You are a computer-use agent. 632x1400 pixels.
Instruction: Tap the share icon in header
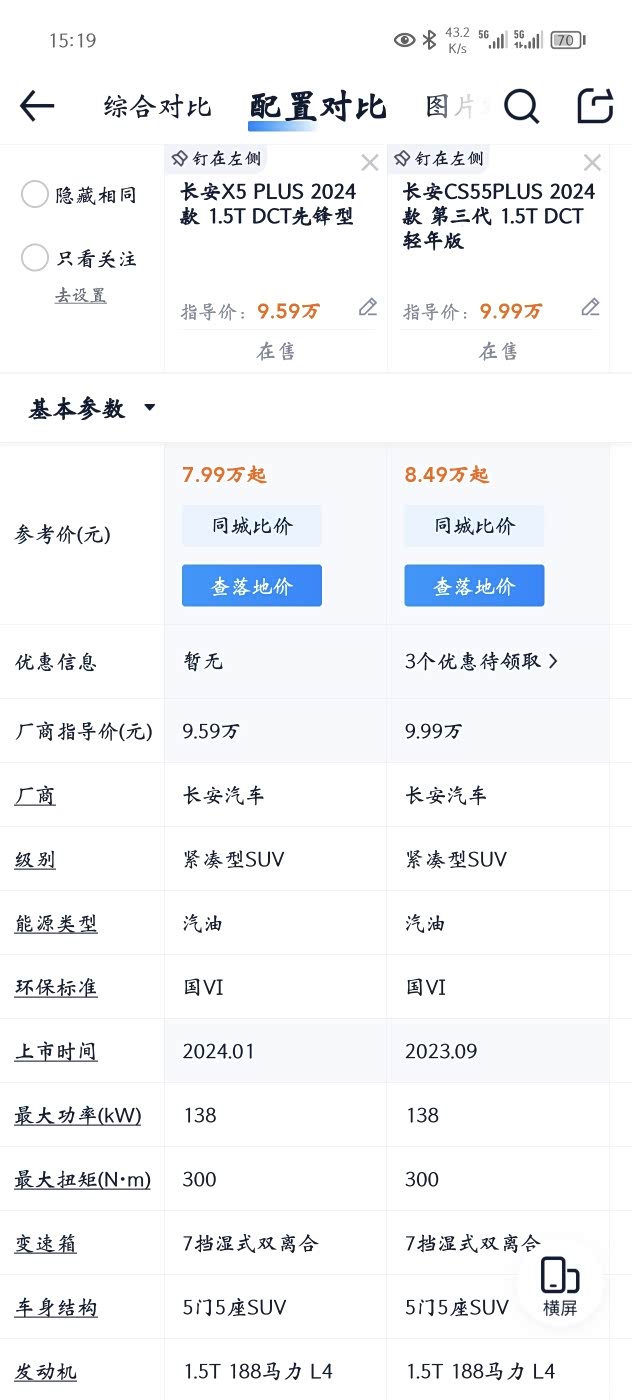point(595,105)
